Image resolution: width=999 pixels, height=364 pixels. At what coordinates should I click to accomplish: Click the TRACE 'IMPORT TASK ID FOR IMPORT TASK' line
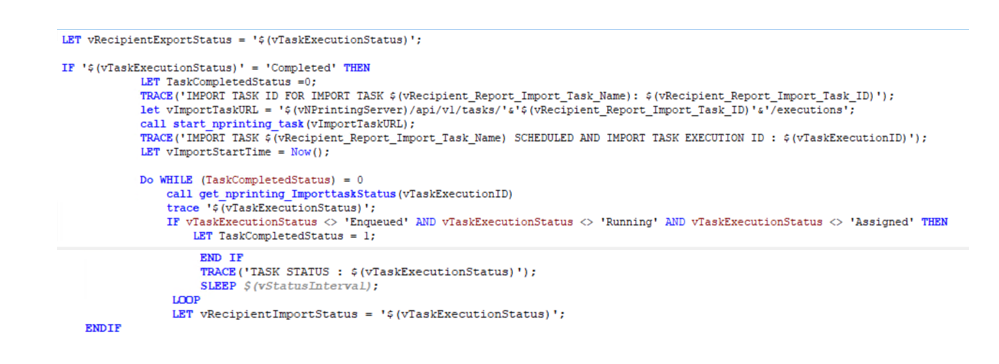tap(517, 96)
